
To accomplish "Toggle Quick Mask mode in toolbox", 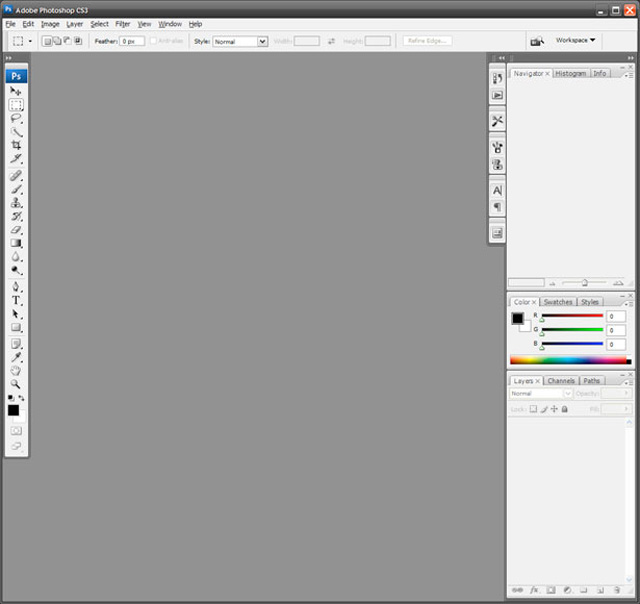I will pyautogui.click(x=16, y=431).
